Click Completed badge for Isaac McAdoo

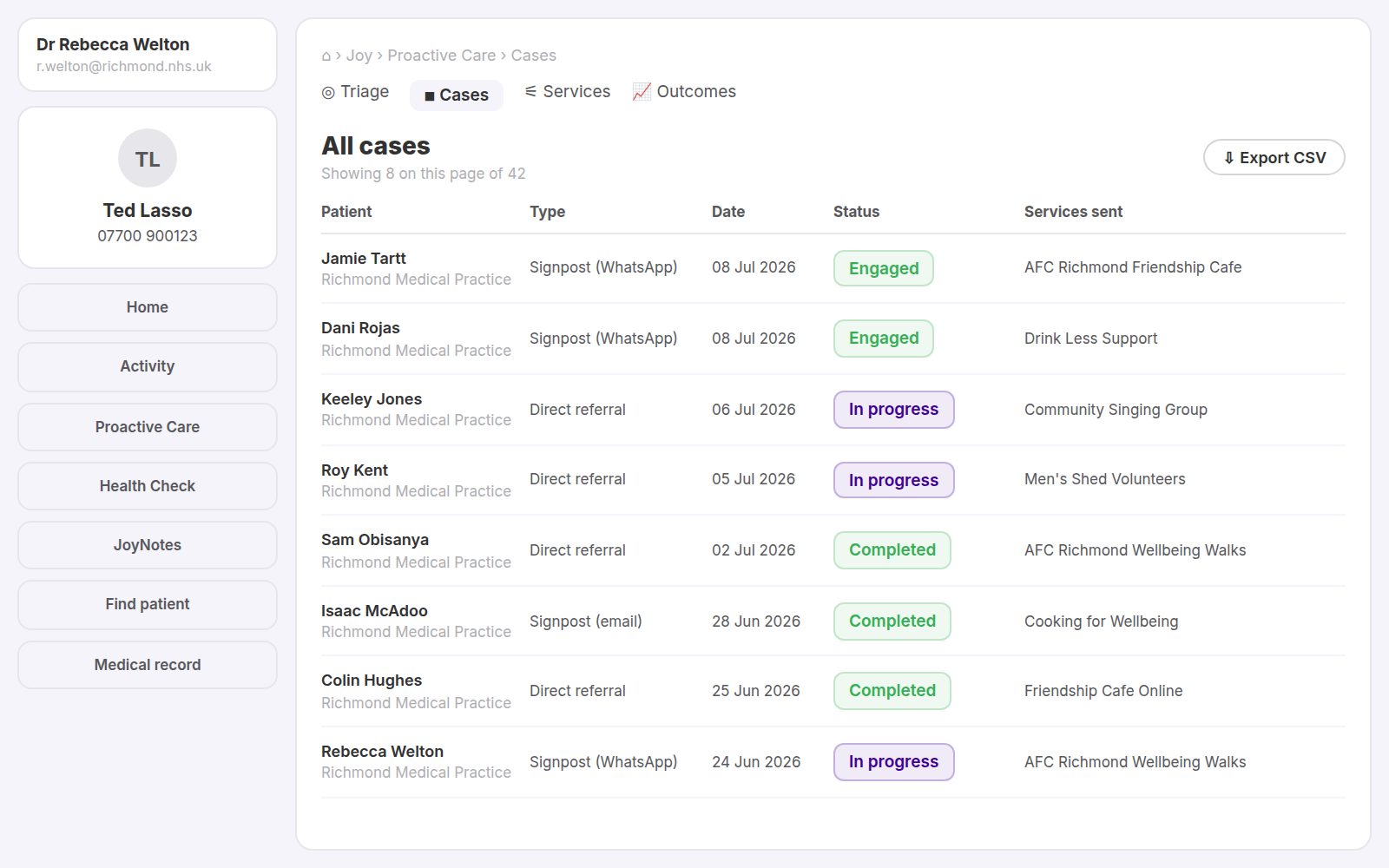892,621
